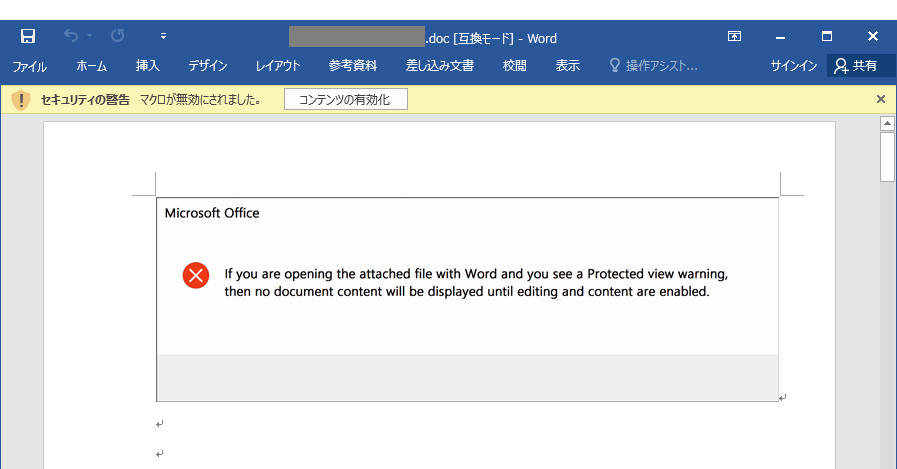Open the ファイル tab
Screen dimensions: 897x469
pyautogui.click(x=30, y=66)
